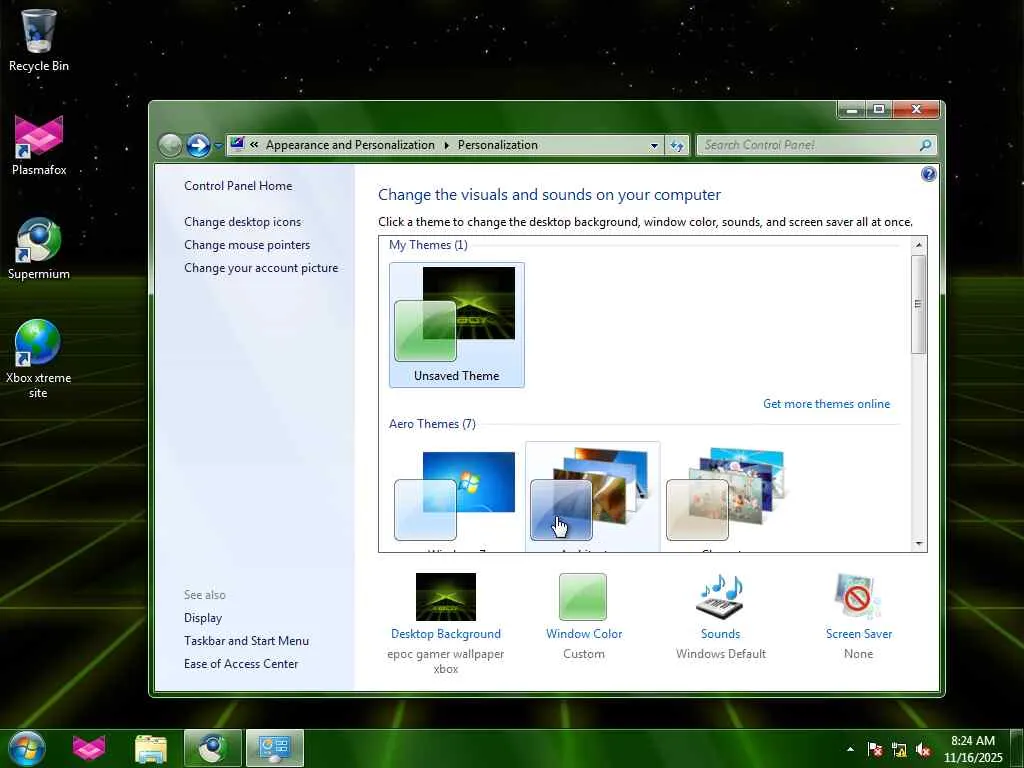Click the Personalization breadcrumb segment
The height and width of the screenshot is (768, 1024).
(x=498, y=145)
